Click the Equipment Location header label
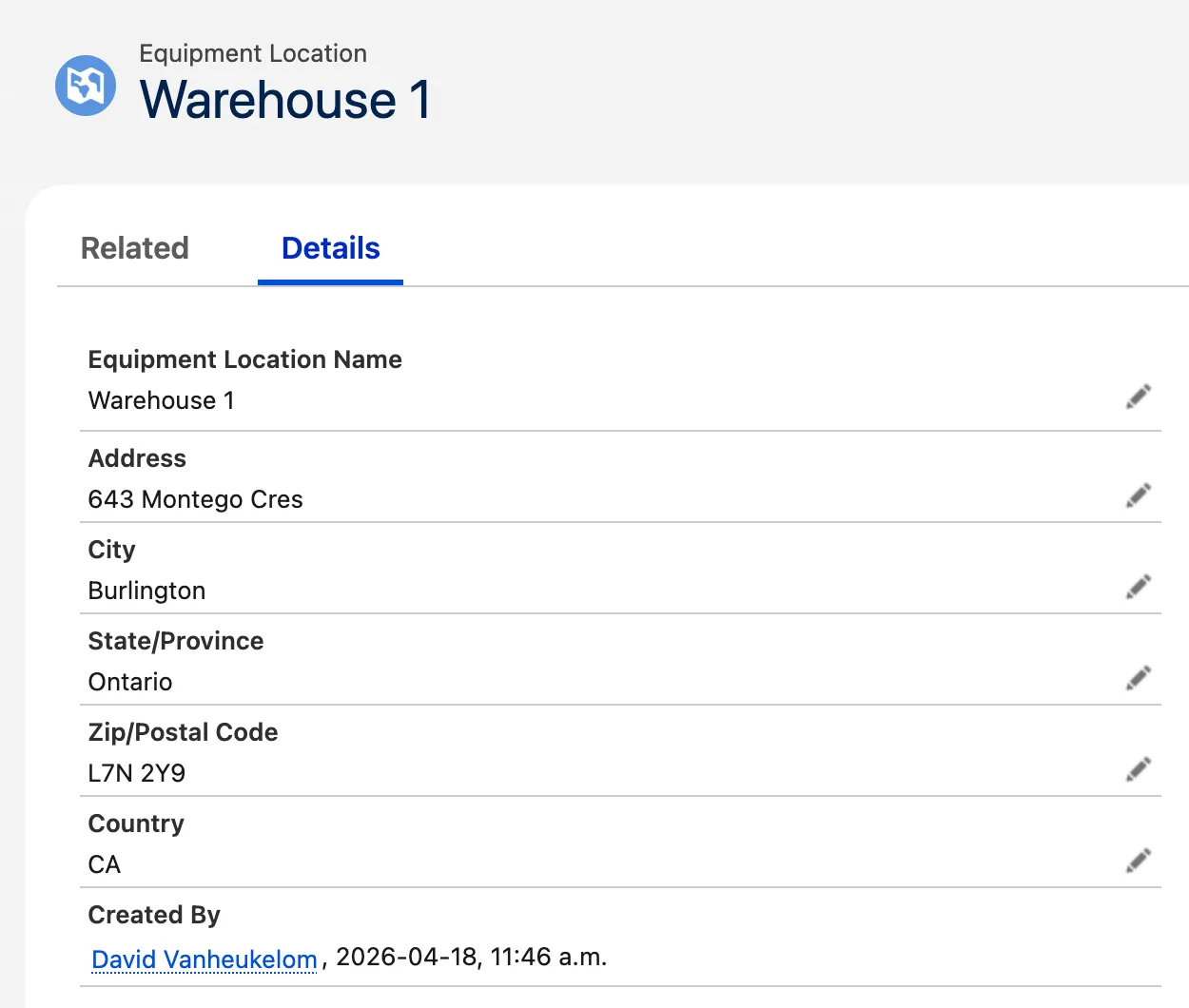 253,53
